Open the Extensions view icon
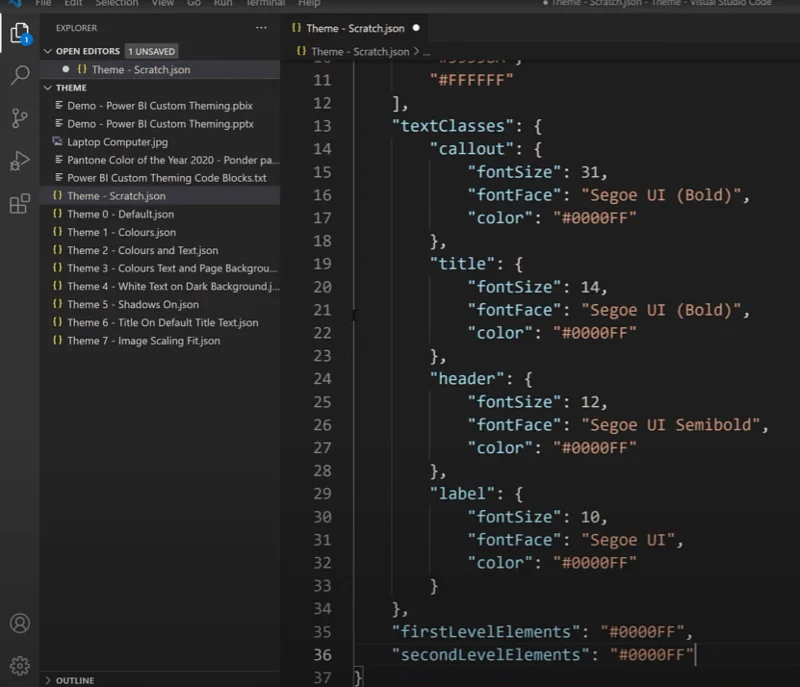The image size is (800, 687). point(20,204)
